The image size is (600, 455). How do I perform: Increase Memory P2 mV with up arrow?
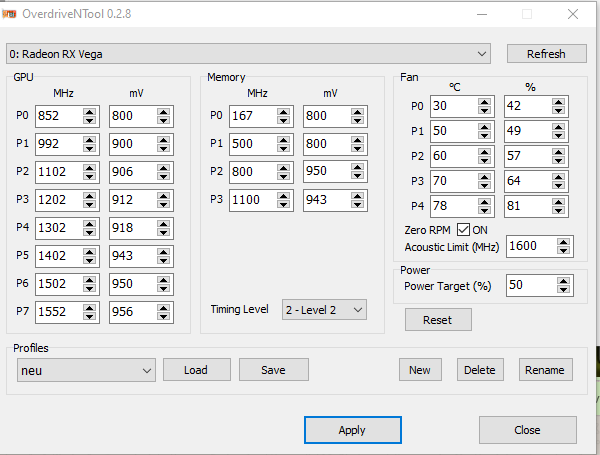[357, 167]
